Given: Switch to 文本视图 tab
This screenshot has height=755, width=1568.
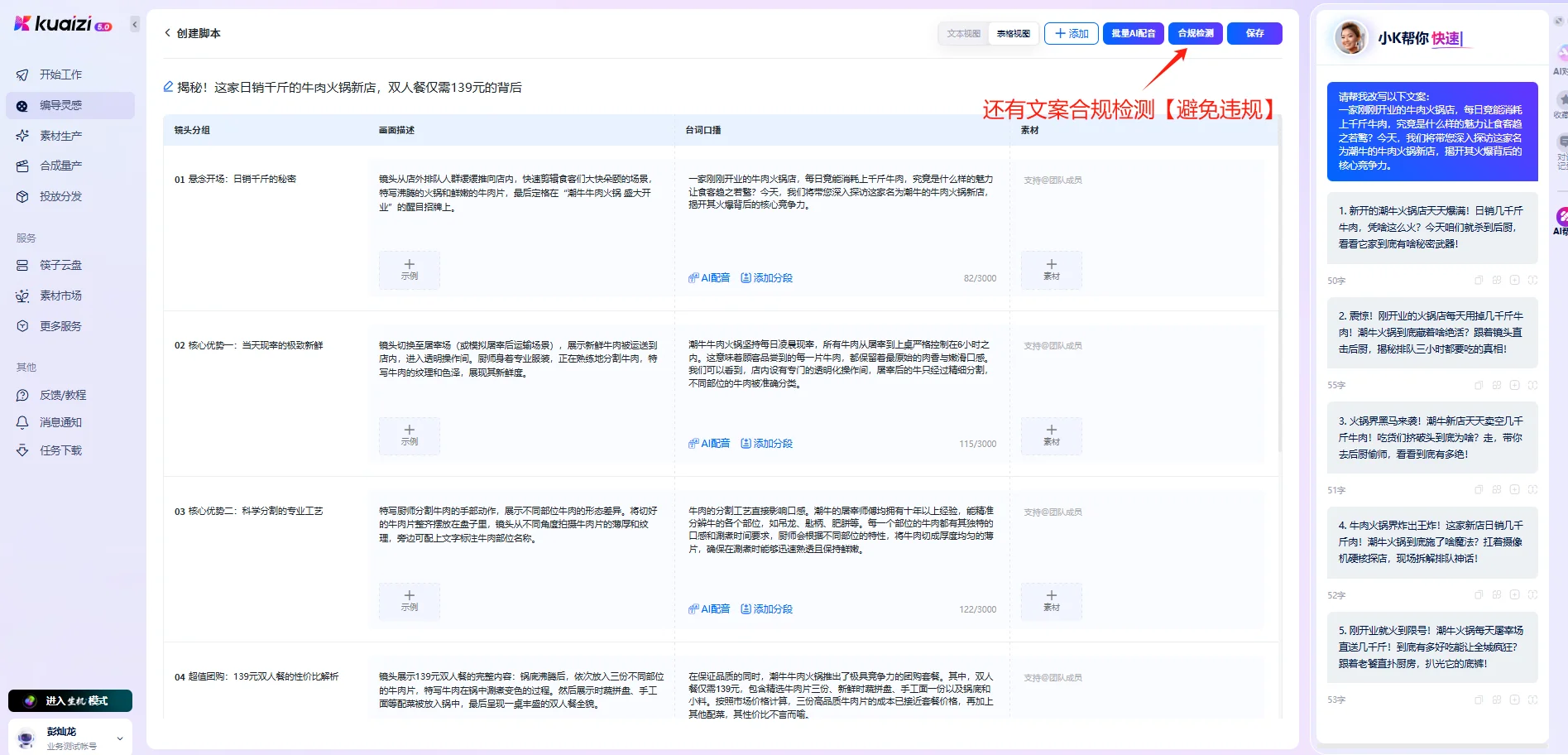Looking at the screenshot, I should click(963, 34).
